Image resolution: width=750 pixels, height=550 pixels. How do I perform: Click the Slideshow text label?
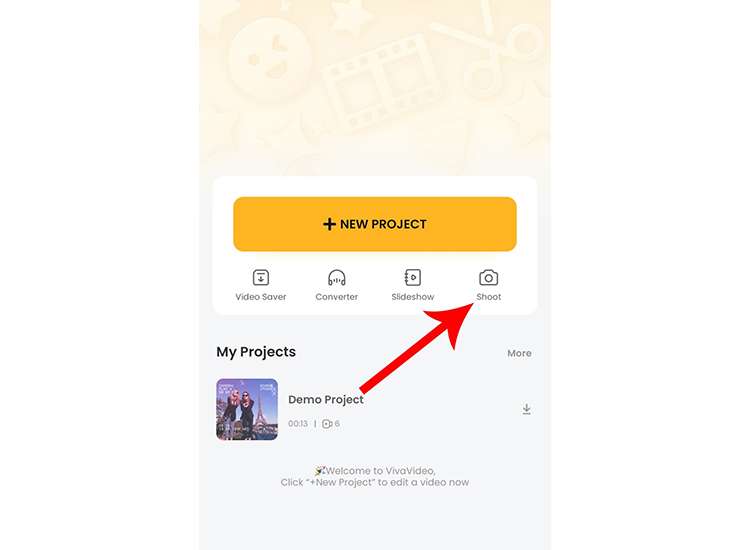click(413, 297)
